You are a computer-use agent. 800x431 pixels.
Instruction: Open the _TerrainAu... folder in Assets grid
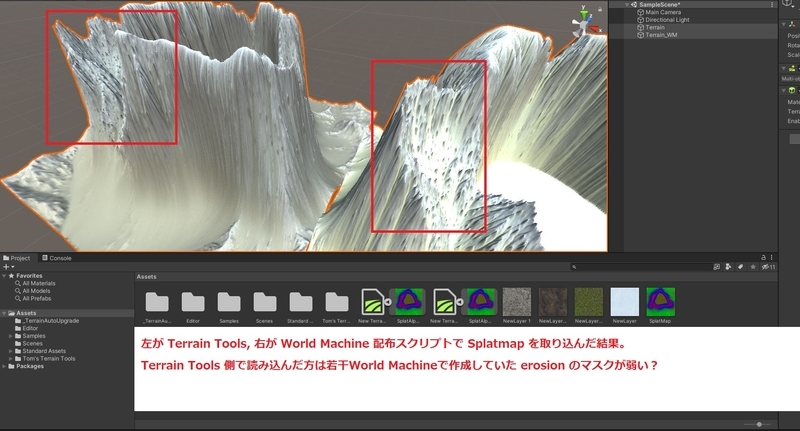pyautogui.click(x=157, y=302)
